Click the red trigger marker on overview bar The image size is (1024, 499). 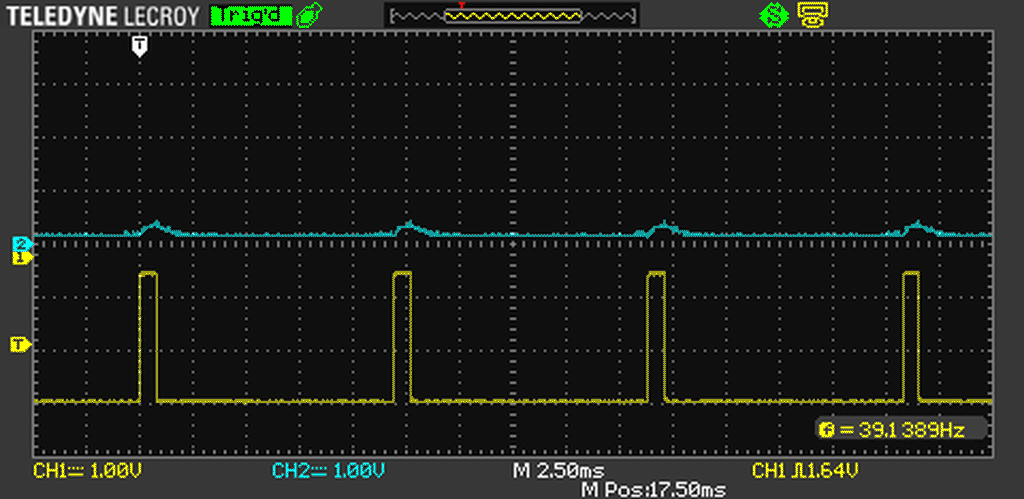462,5
